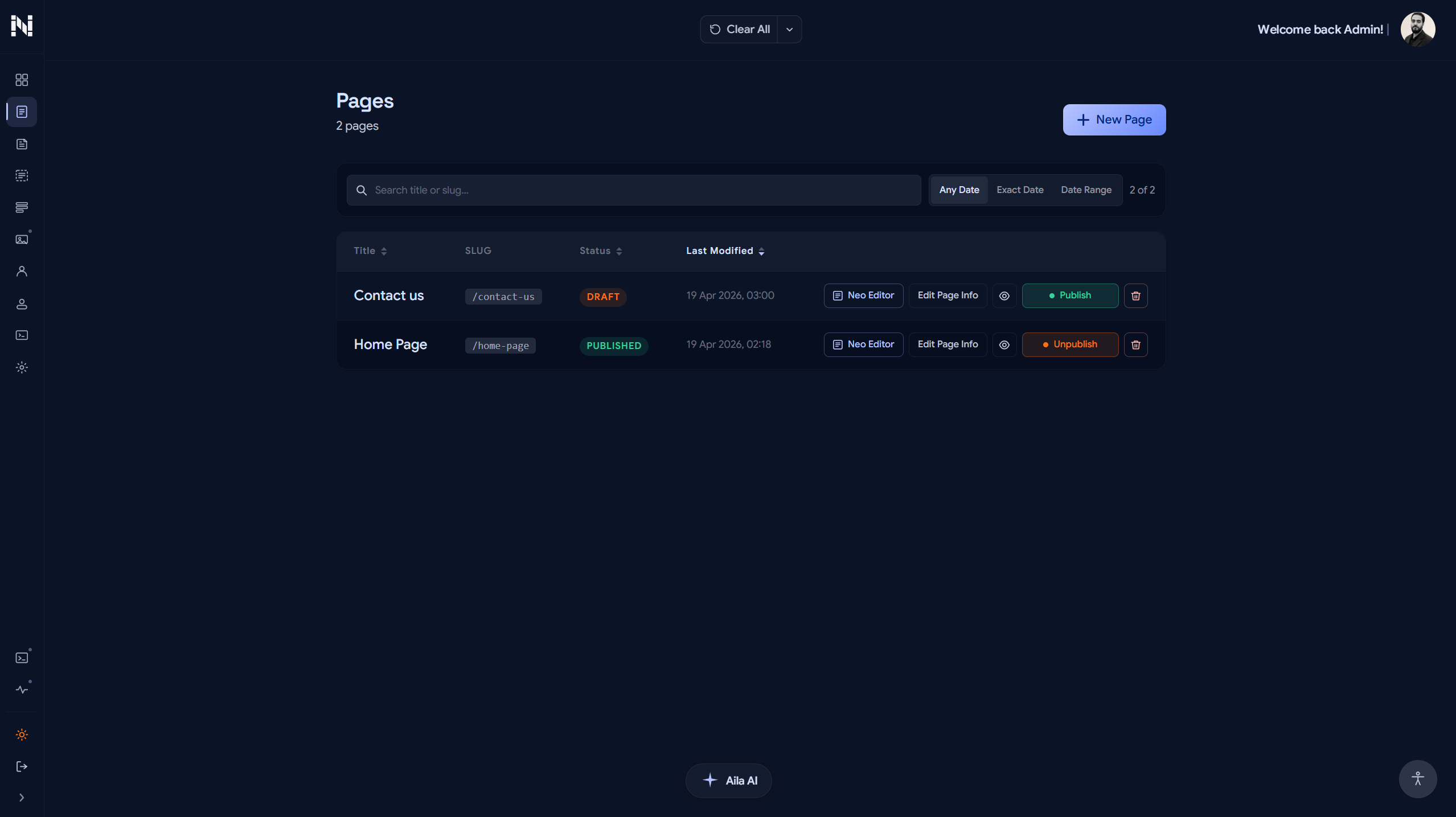Open the users person icon in sidebar
Screen dimensions: 1456x817
click(x=22, y=272)
